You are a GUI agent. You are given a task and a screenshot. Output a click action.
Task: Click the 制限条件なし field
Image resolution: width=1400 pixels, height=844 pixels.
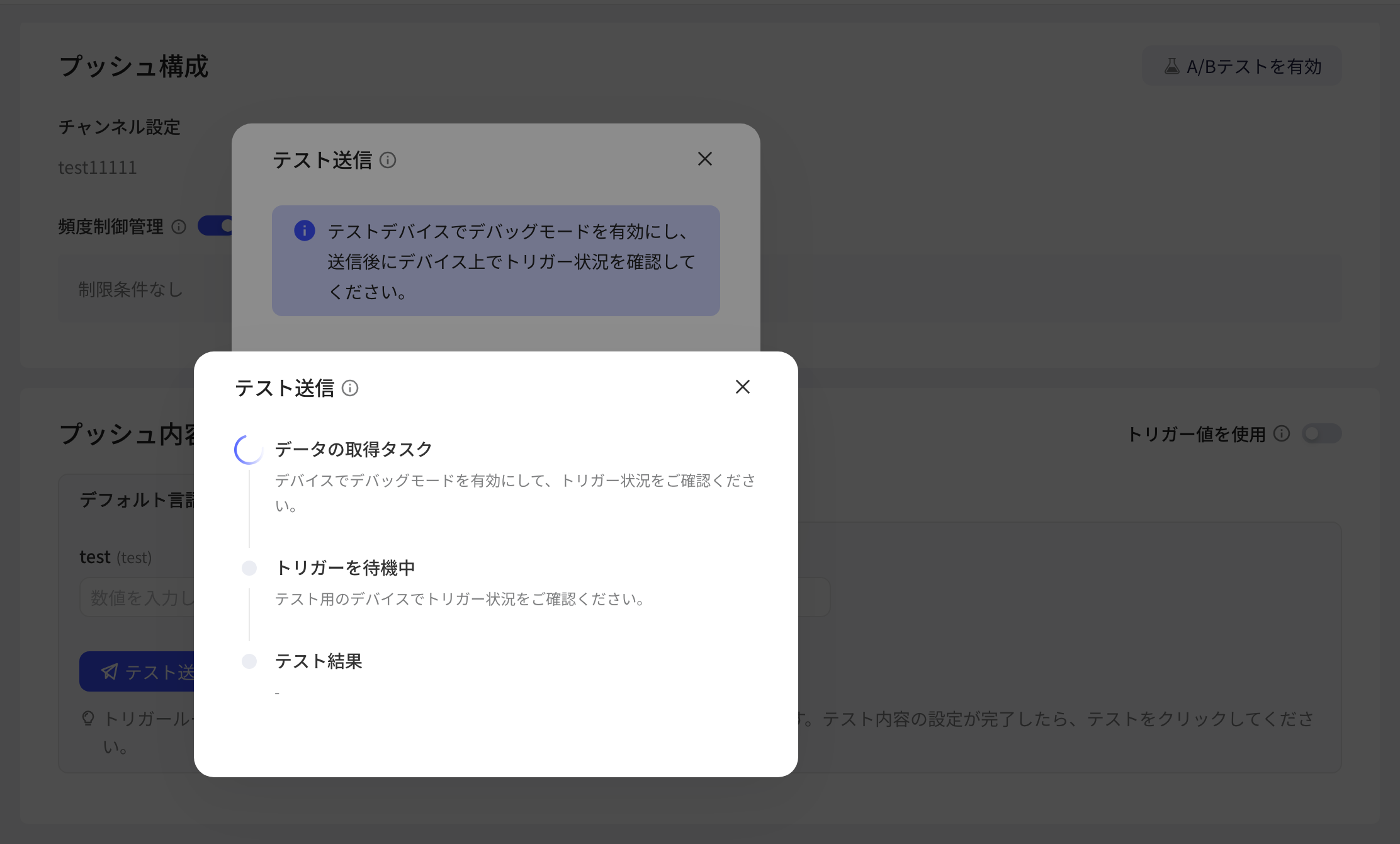pyautogui.click(x=145, y=289)
